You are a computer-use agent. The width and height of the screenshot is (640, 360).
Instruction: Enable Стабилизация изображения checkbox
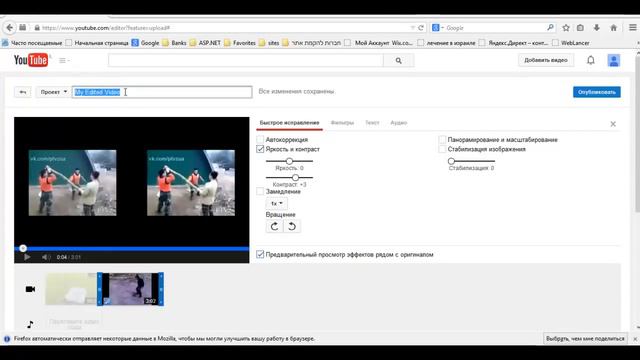[x=442, y=149]
